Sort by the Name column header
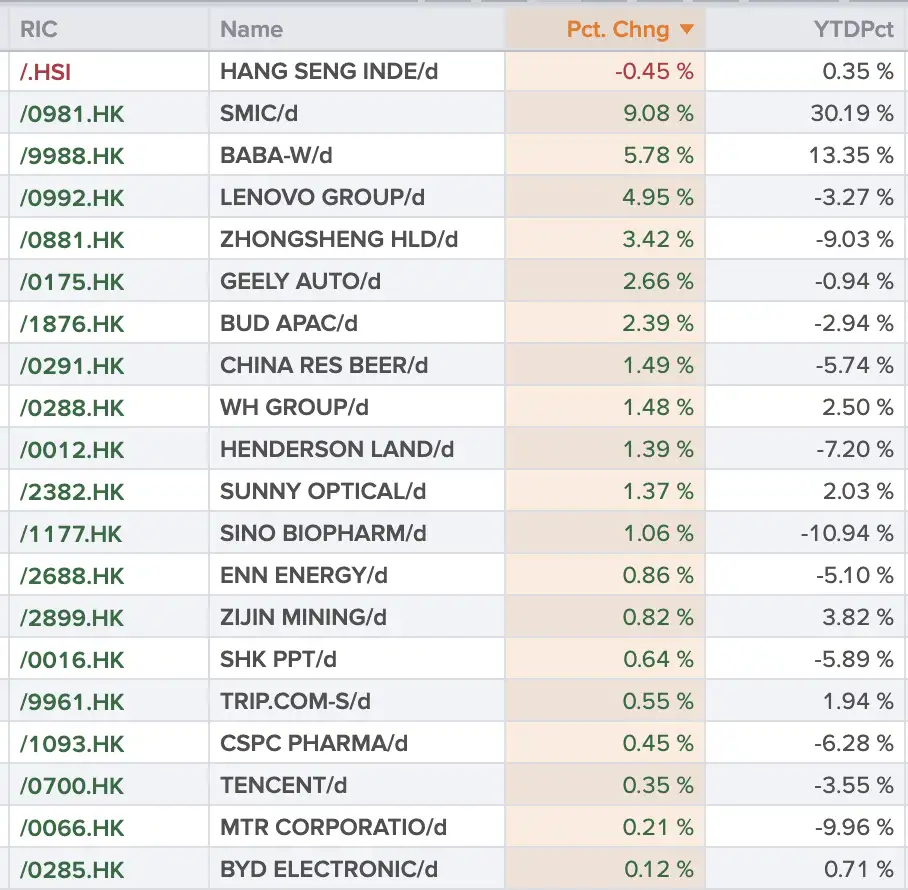The image size is (908, 890). (x=251, y=30)
